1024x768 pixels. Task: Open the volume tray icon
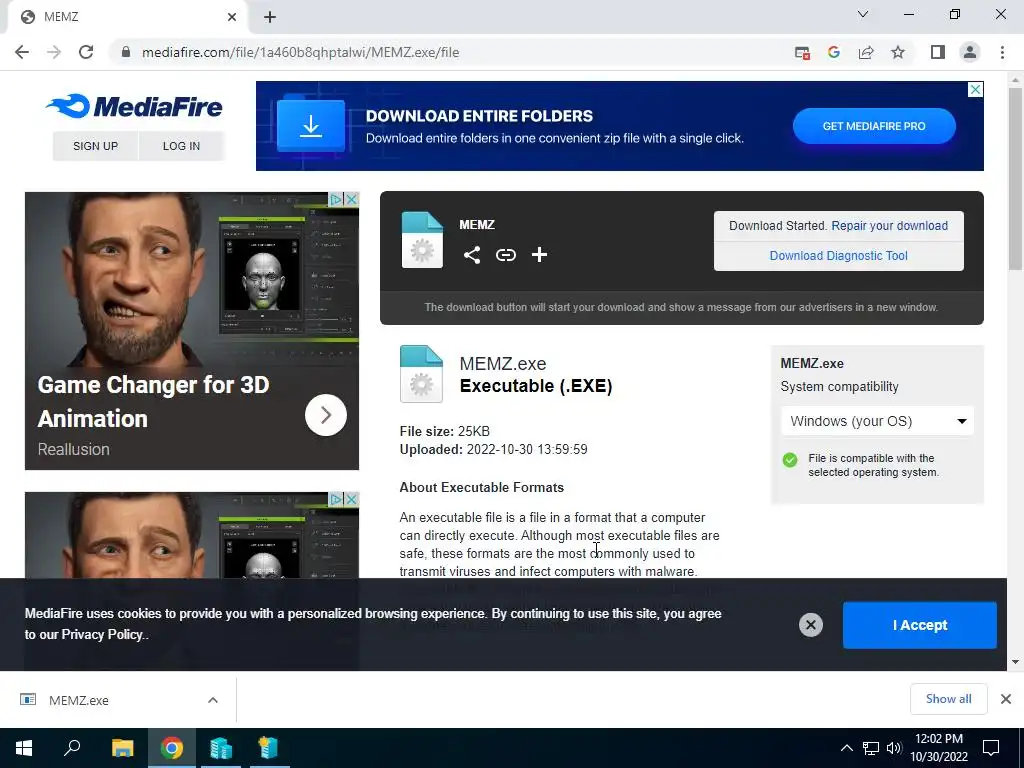pyautogui.click(x=894, y=748)
